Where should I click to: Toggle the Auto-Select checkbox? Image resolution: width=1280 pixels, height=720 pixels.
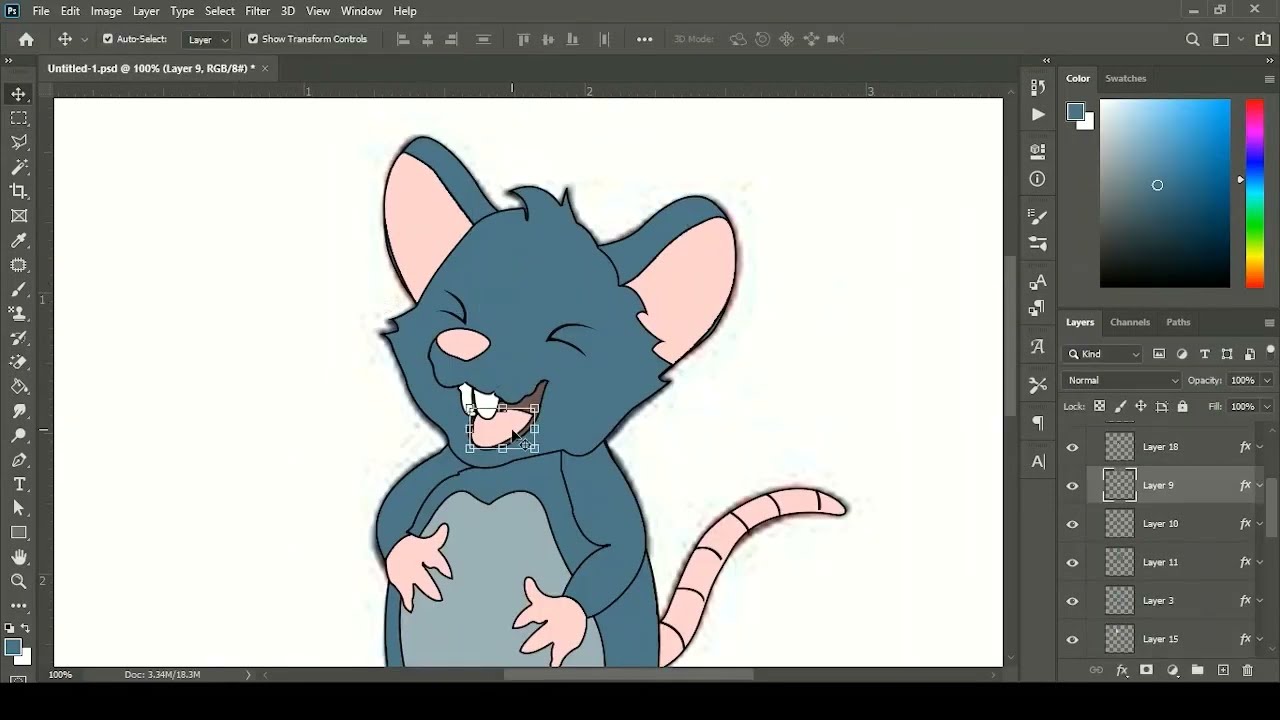point(108,39)
